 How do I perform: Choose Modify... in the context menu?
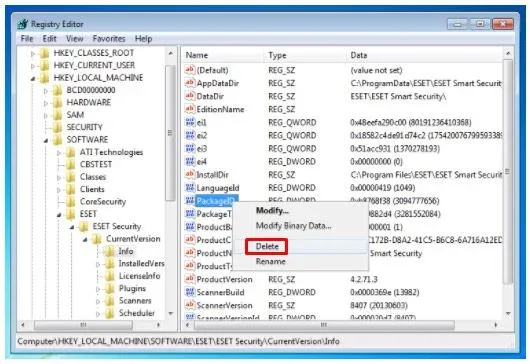[x=272, y=211]
